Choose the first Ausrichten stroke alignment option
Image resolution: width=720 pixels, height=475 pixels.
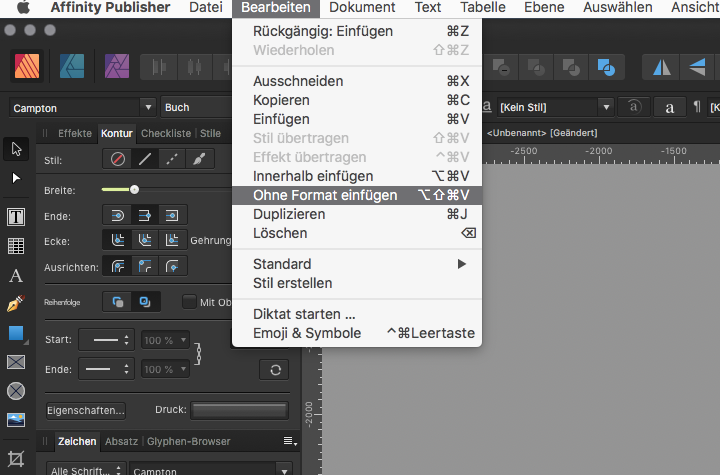point(118,266)
